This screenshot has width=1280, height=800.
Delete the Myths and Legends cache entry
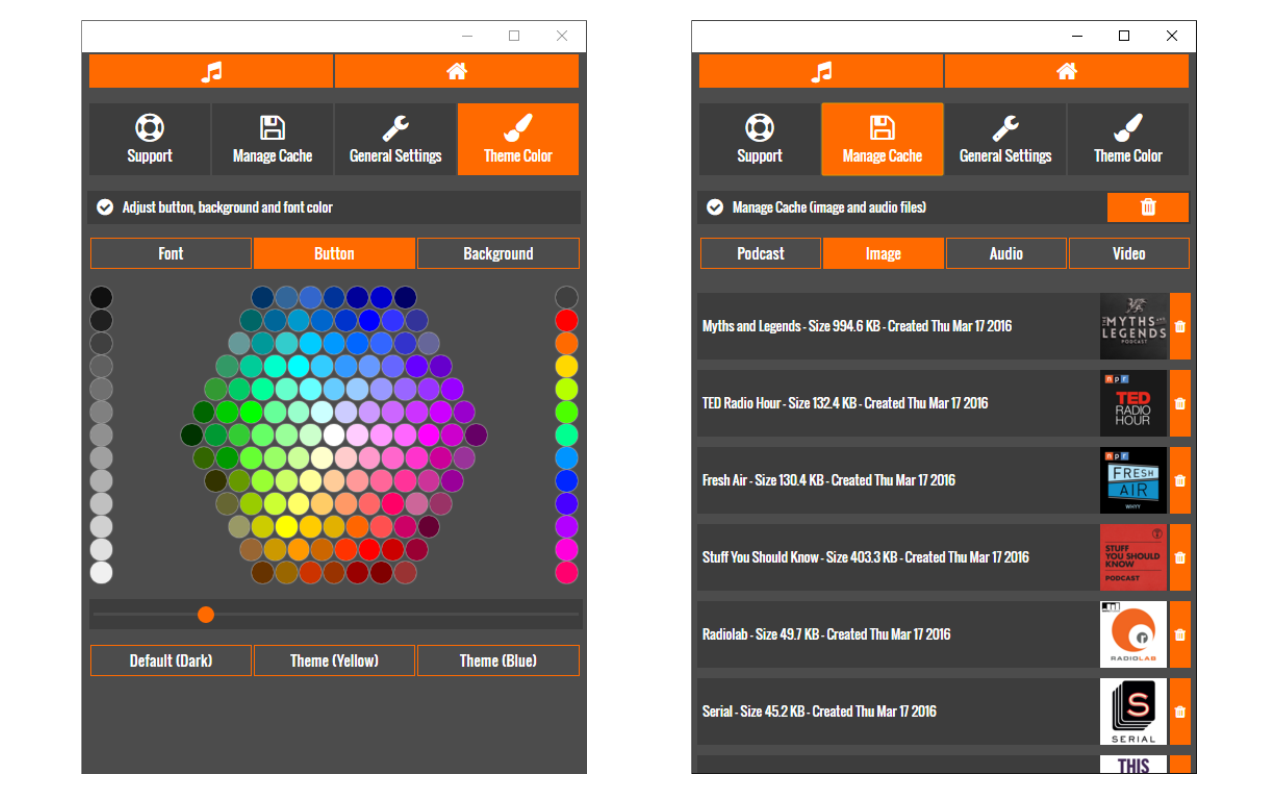(1180, 326)
